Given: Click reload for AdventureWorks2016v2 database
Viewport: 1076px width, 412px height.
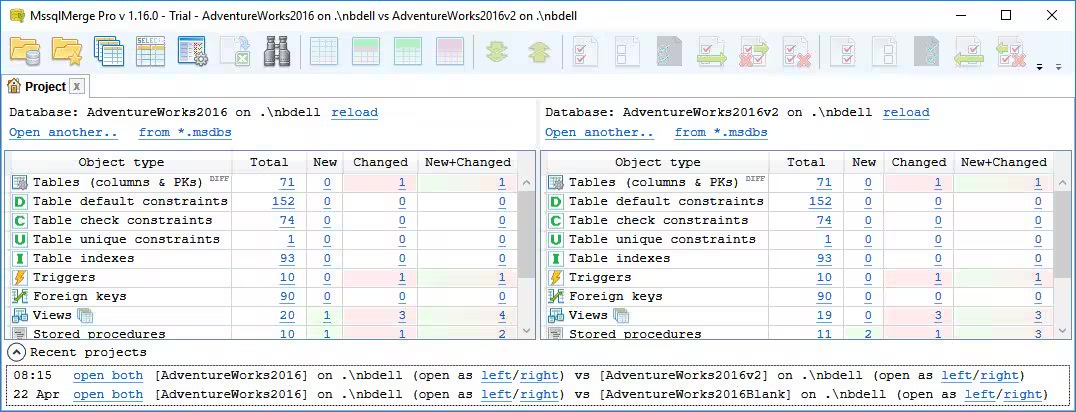Looking at the screenshot, I should coord(906,113).
